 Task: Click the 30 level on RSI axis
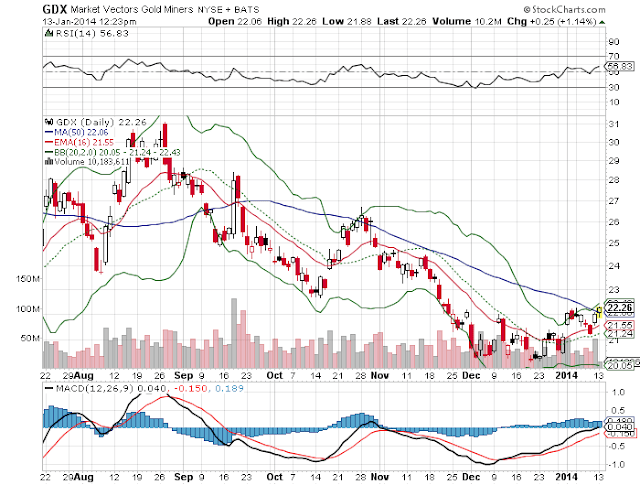pyautogui.click(x=613, y=87)
